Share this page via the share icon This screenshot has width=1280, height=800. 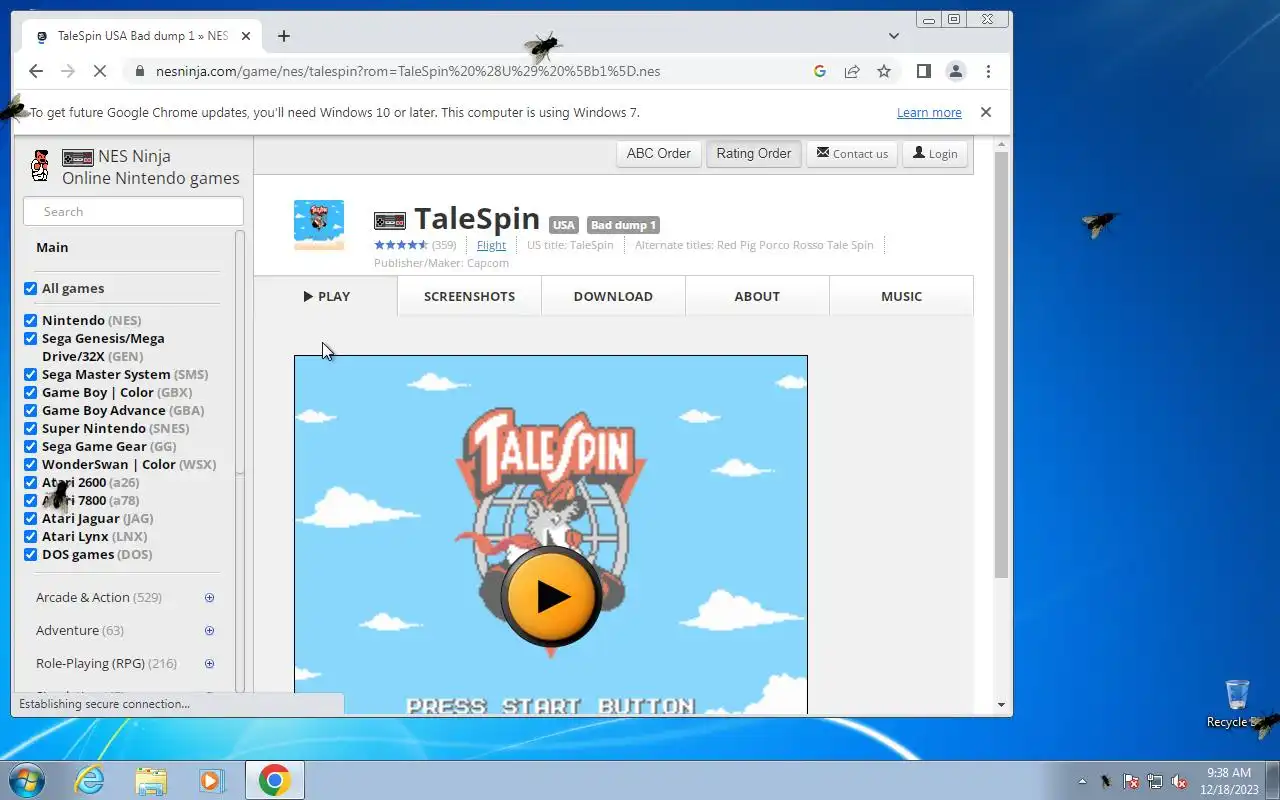(852, 71)
